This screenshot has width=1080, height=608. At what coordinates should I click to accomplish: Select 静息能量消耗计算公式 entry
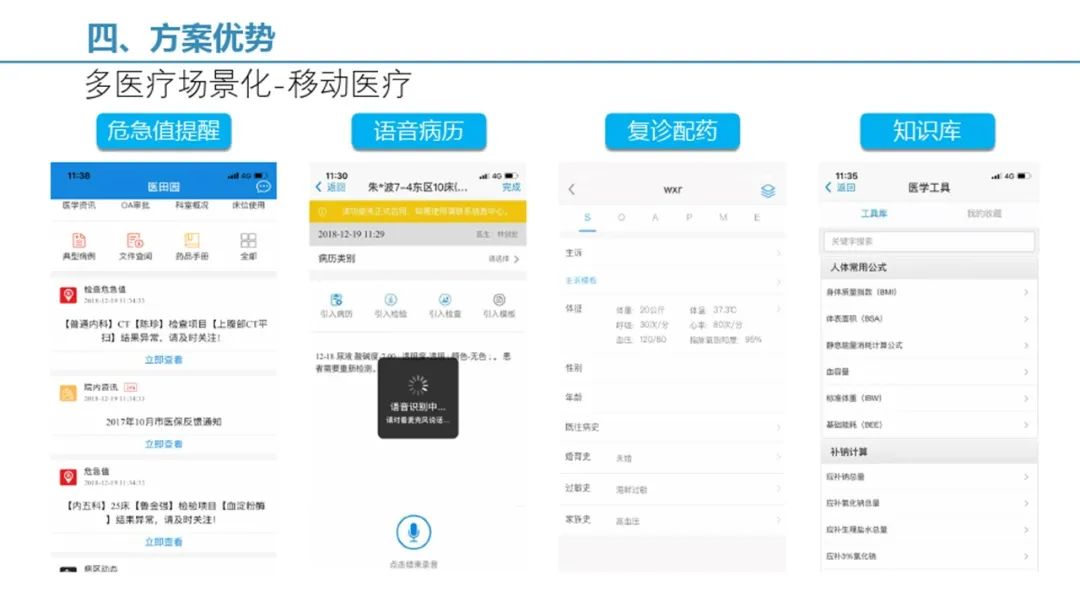[928, 346]
